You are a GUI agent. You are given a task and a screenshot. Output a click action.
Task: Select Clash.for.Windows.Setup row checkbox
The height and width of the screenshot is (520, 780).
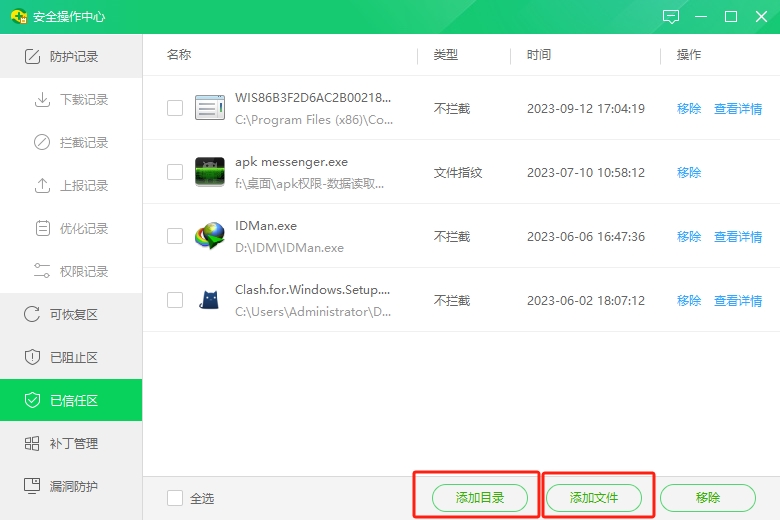(175, 300)
